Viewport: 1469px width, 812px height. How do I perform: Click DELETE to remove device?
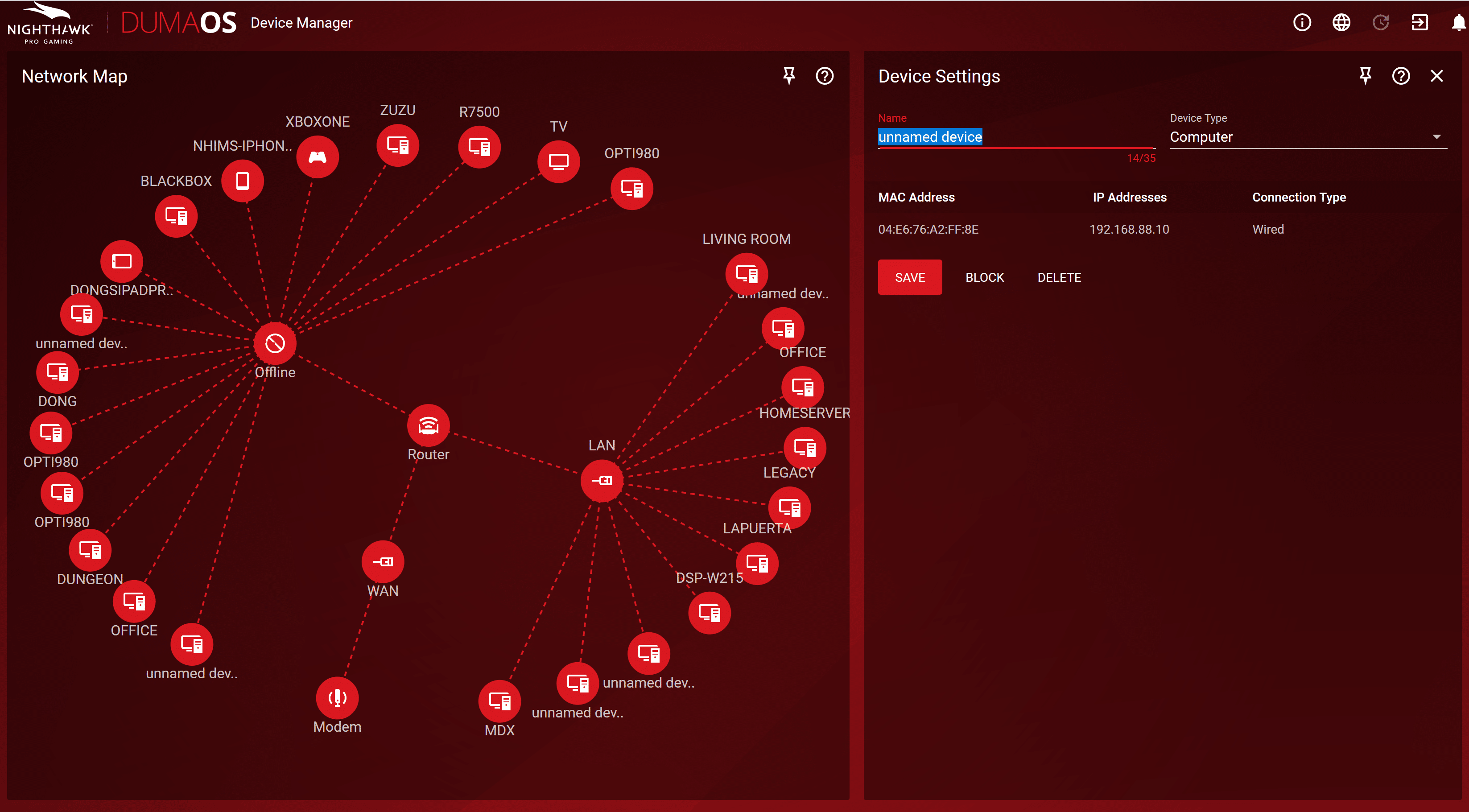tap(1059, 277)
